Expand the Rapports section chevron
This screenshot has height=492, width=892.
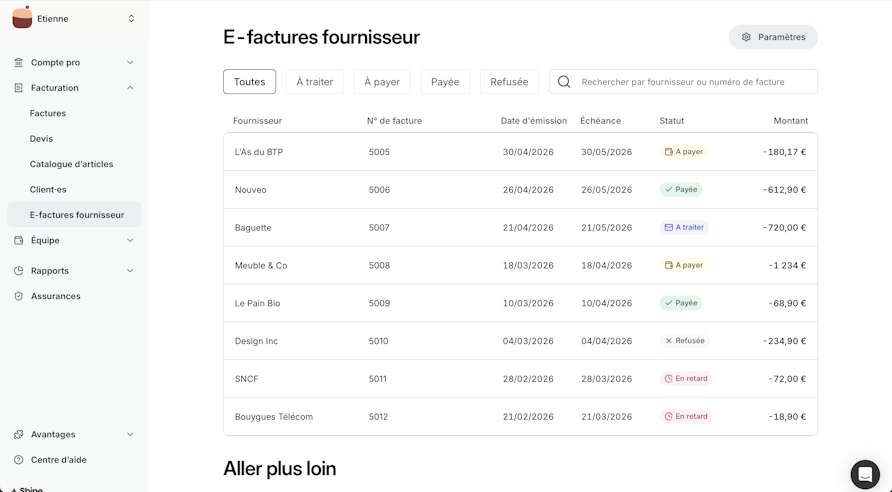130,271
